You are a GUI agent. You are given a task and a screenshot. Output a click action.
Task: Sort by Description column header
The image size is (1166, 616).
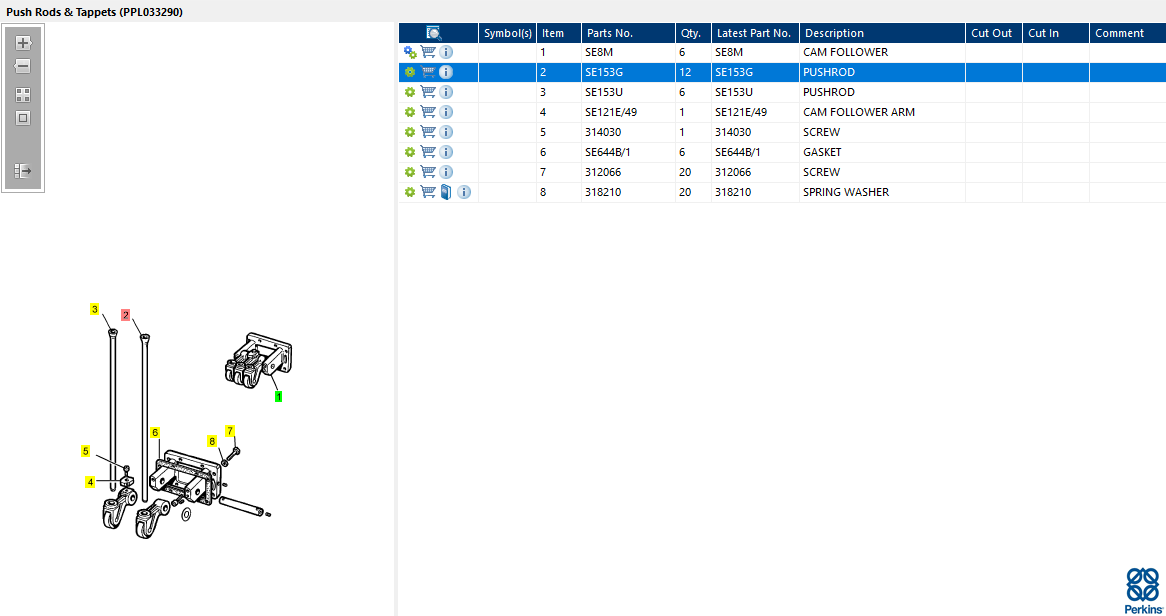pos(882,33)
